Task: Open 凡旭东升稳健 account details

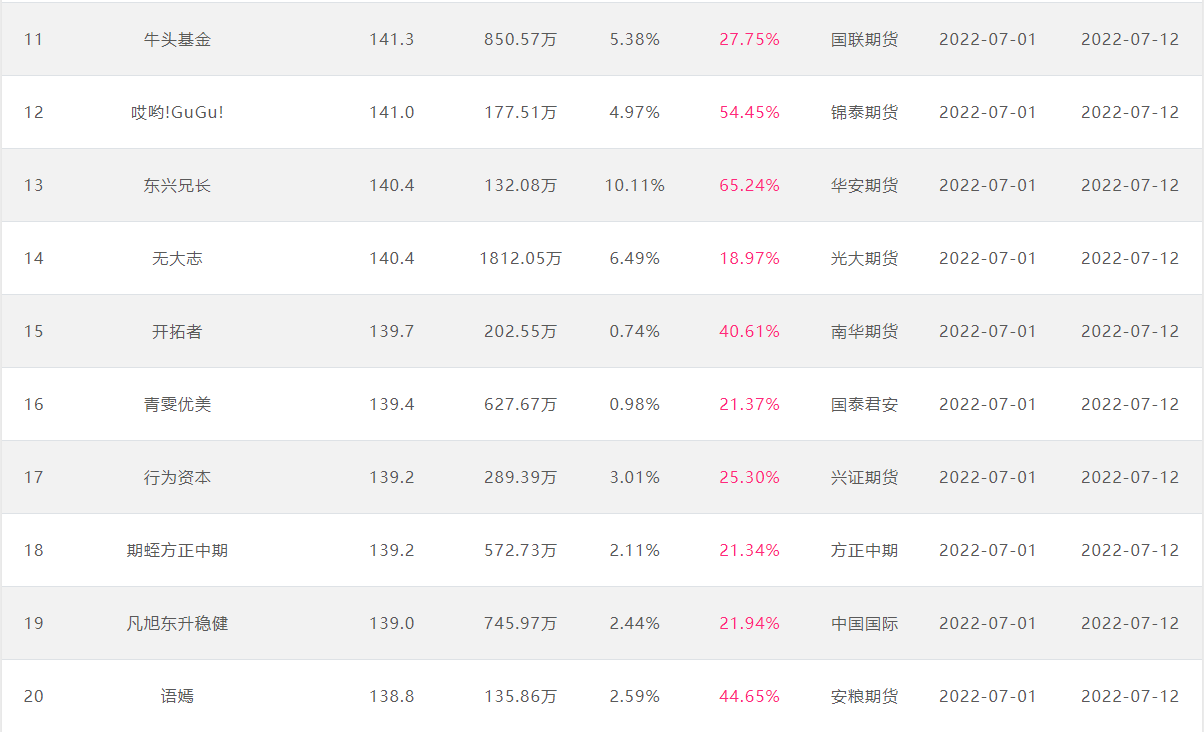Action: (x=177, y=624)
